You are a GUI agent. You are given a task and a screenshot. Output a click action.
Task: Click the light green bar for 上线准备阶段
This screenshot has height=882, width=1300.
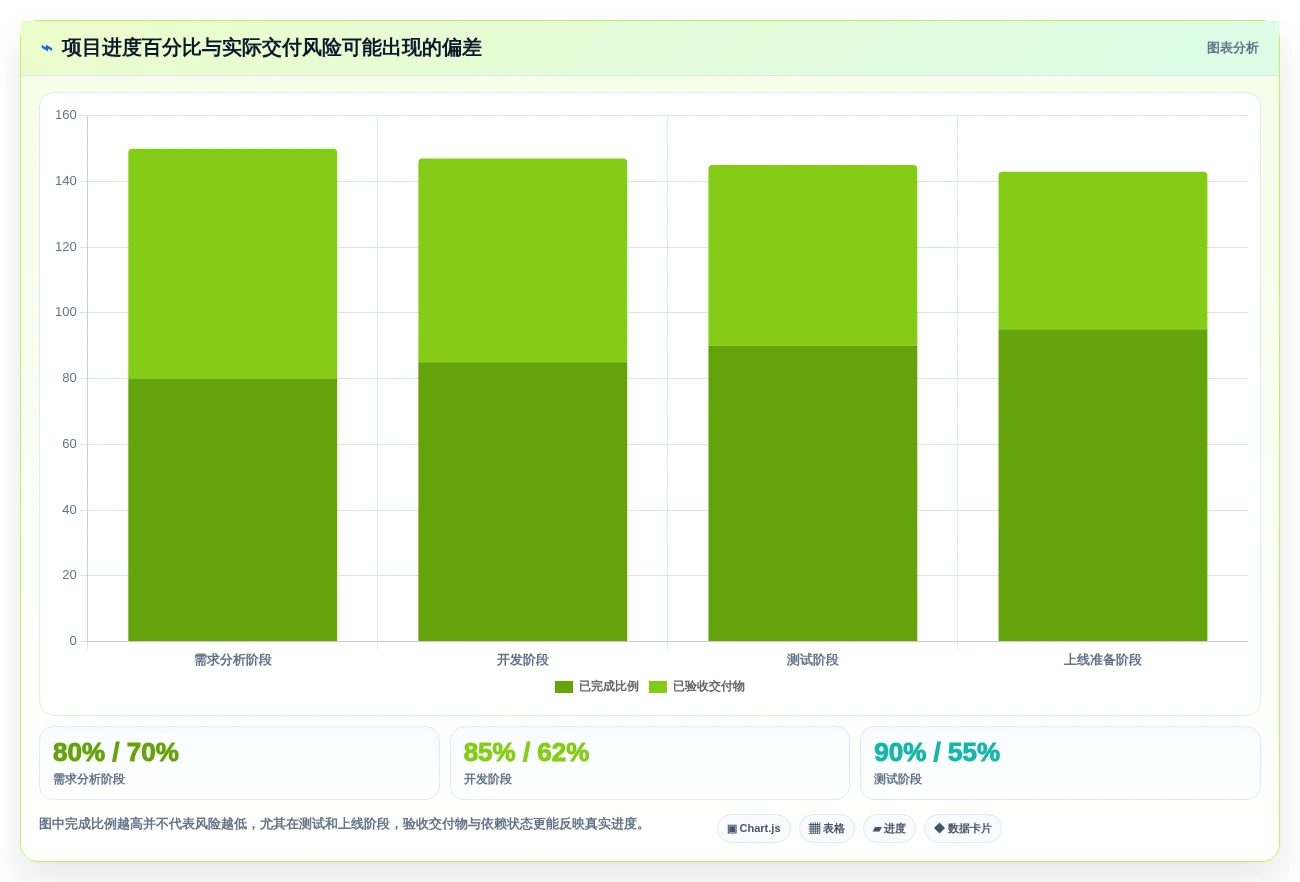[1103, 250]
